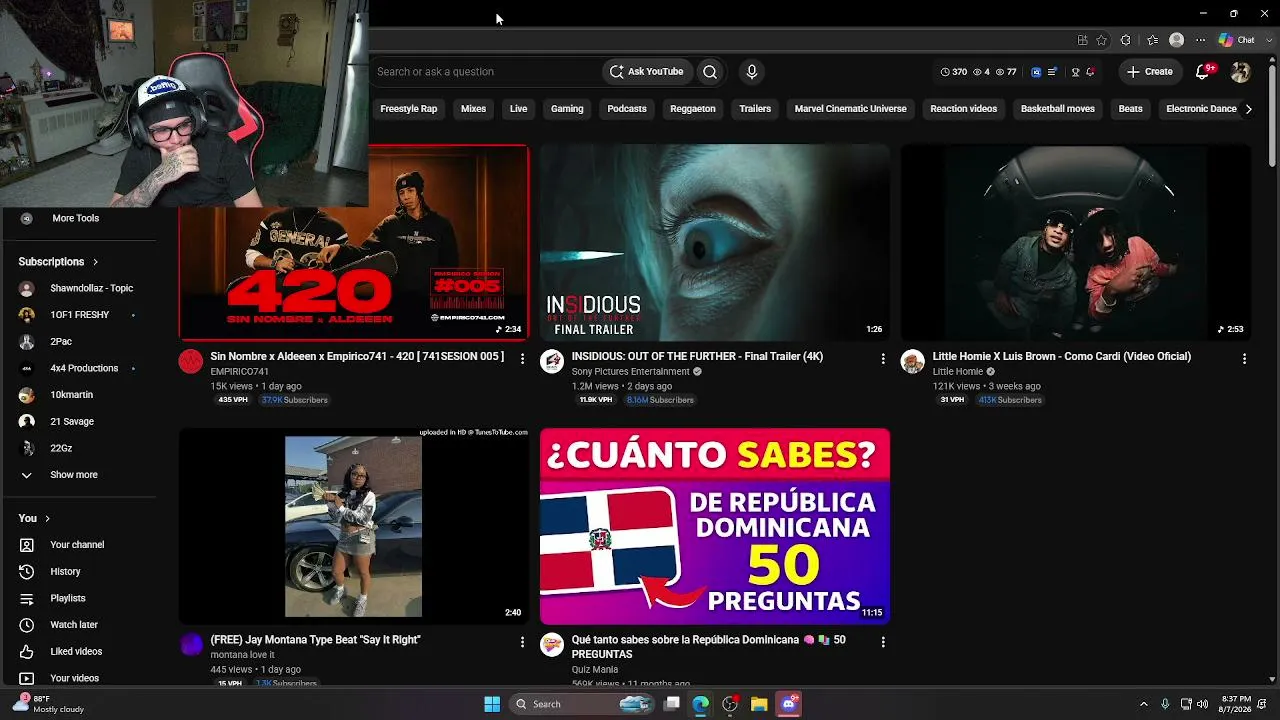The width and height of the screenshot is (1280, 720).
Task: Select the Reggaeton chip
Action: click(x=693, y=109)
